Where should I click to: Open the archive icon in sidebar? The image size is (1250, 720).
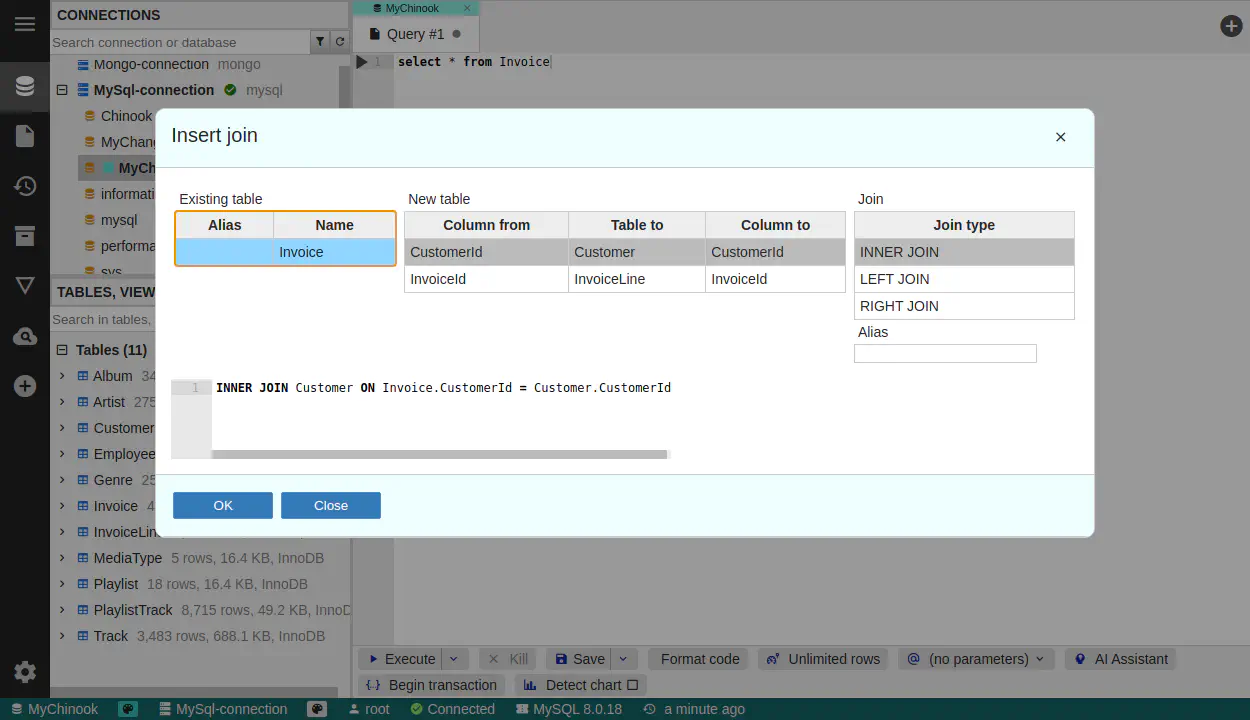coord(25,236)
